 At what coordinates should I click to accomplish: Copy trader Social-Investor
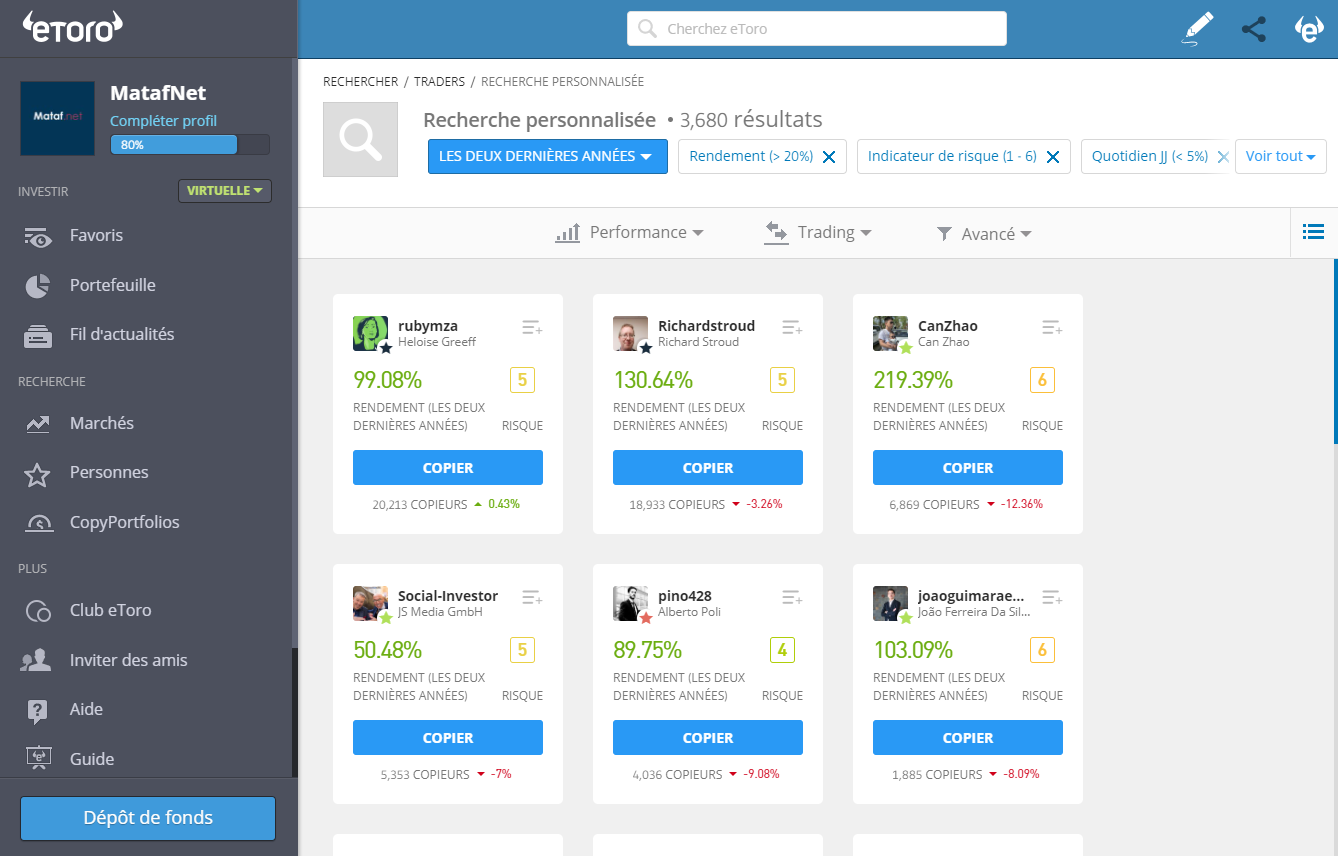pyautogui.click(x=448, y=738)
